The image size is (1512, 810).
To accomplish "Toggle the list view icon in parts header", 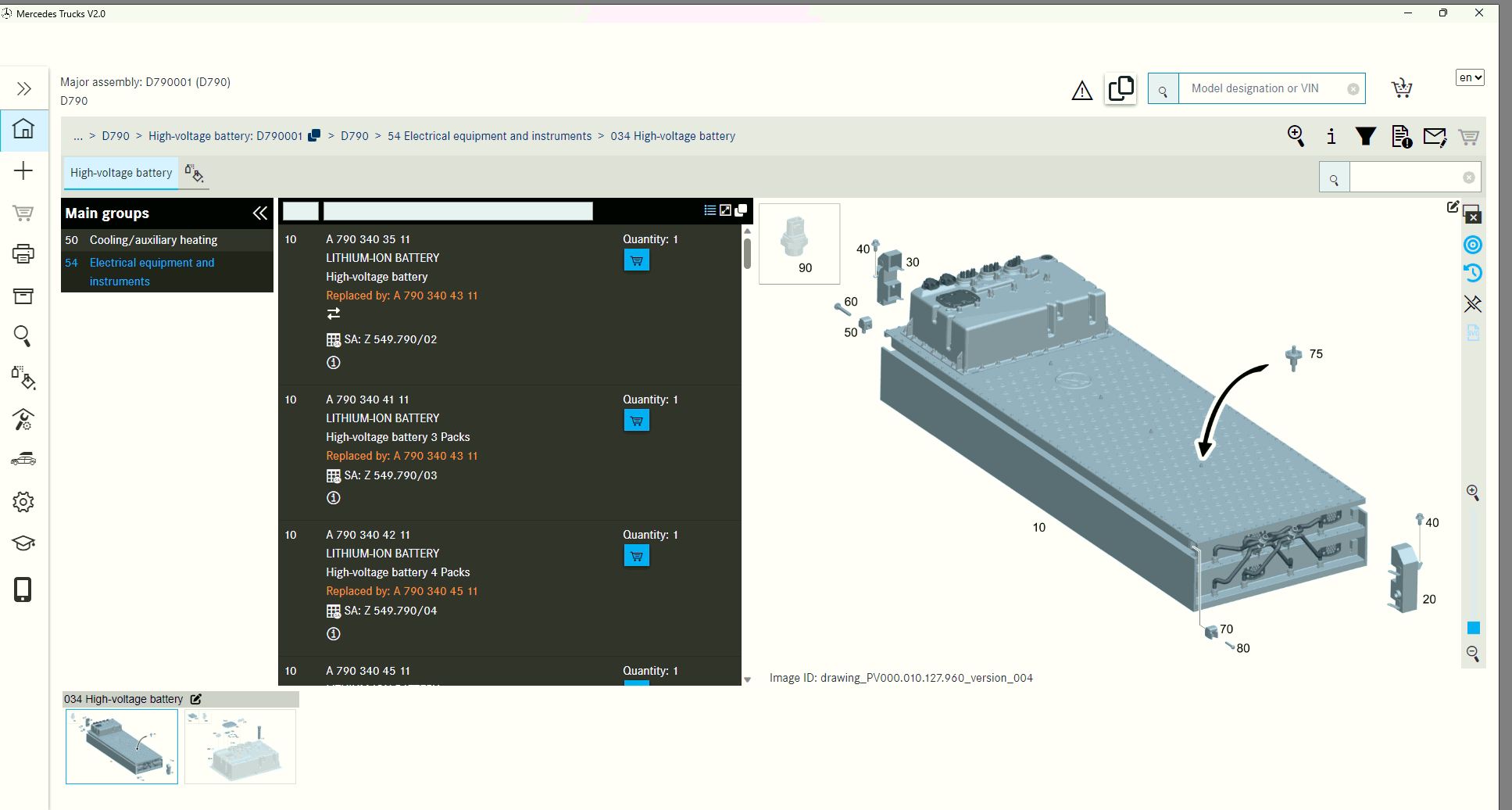I will (x=710, y=210).
